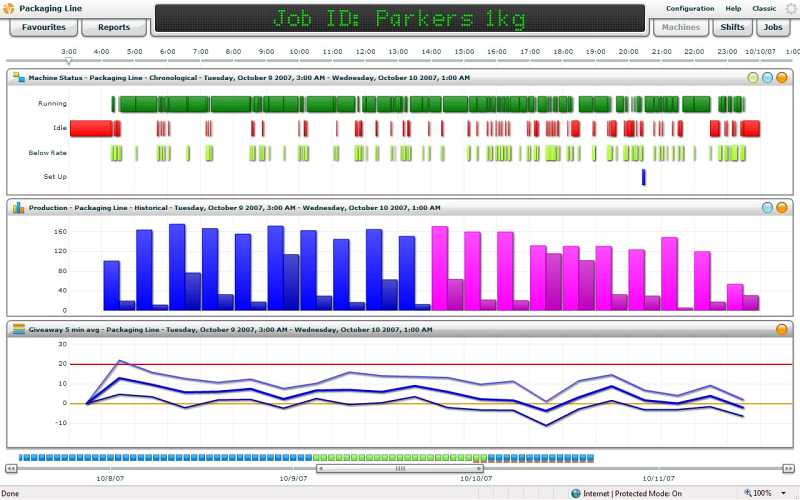Screen dimensions: 800x500
Task: Open the Configuration menu
Action: (690, 9)
